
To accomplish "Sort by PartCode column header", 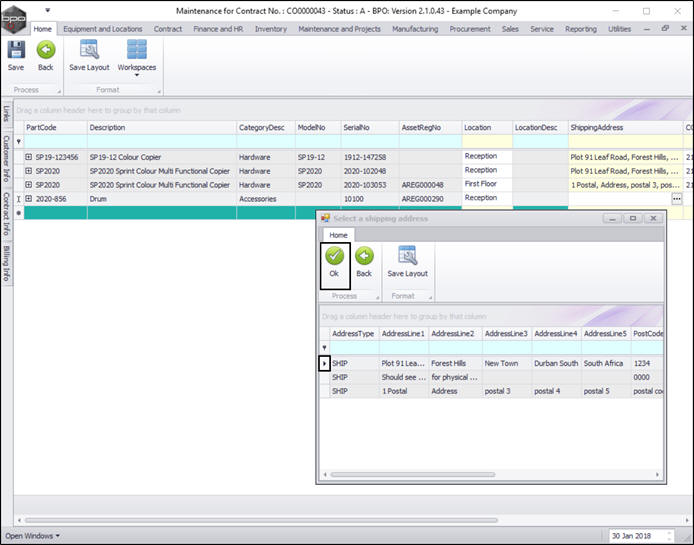I will point(55,128).
